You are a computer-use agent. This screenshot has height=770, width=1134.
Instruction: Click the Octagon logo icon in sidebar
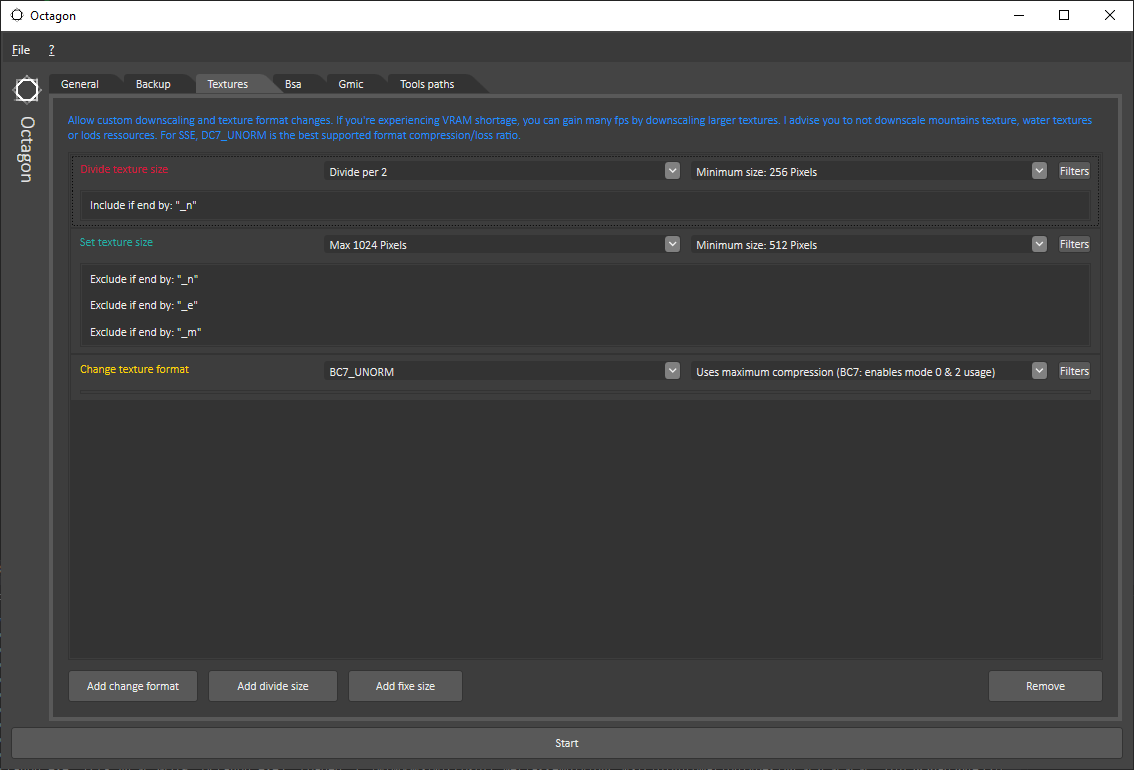coord(27,90)
